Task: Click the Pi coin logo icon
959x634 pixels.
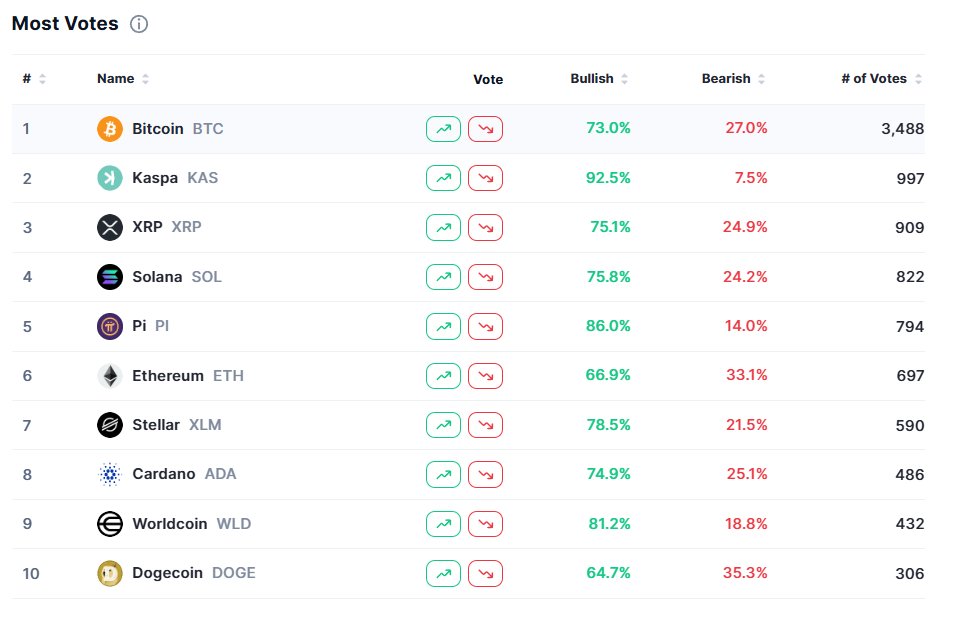Action: (110, 326)
